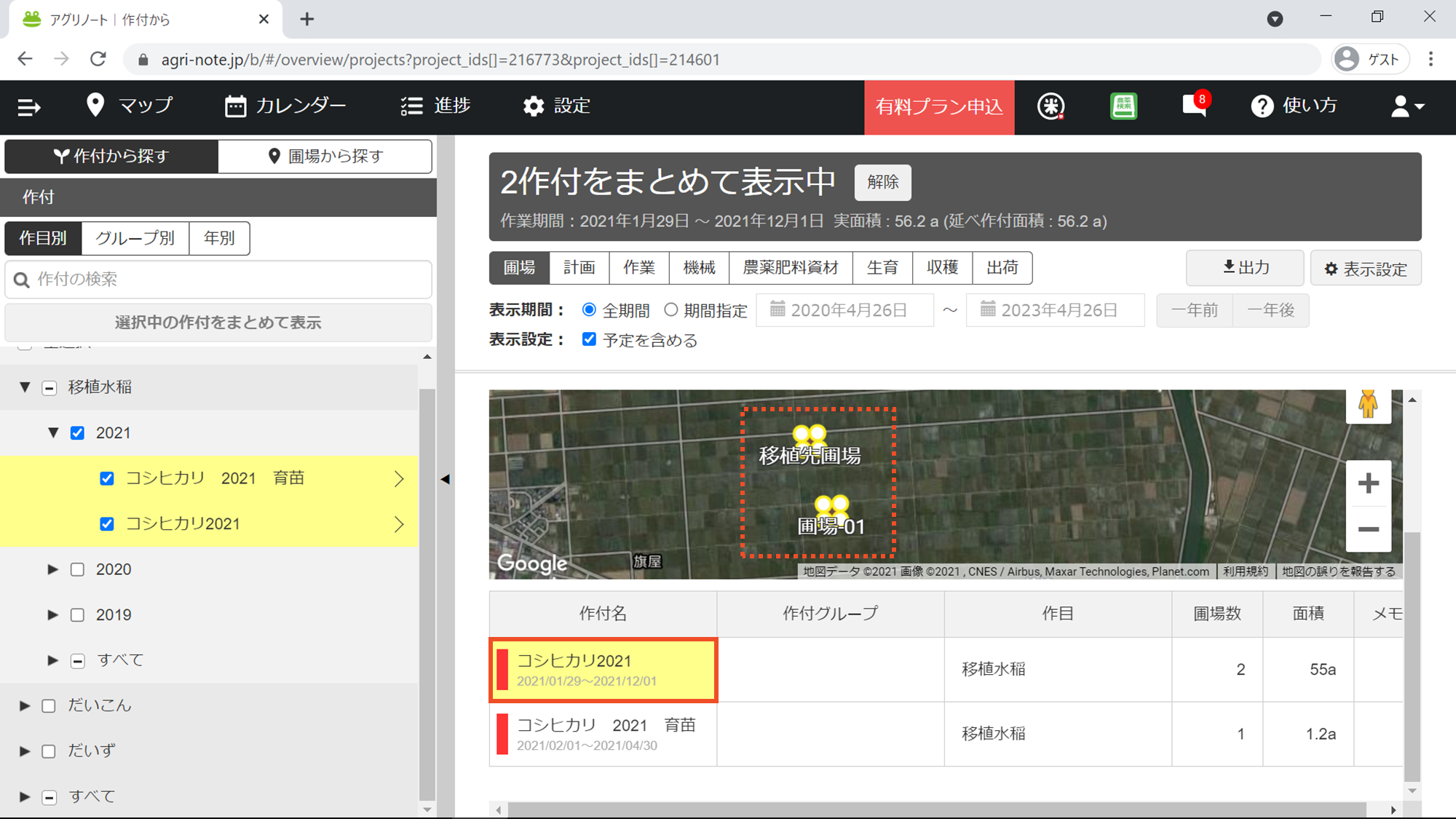Select the 期間指定 radio button

[x=670, y=309]
